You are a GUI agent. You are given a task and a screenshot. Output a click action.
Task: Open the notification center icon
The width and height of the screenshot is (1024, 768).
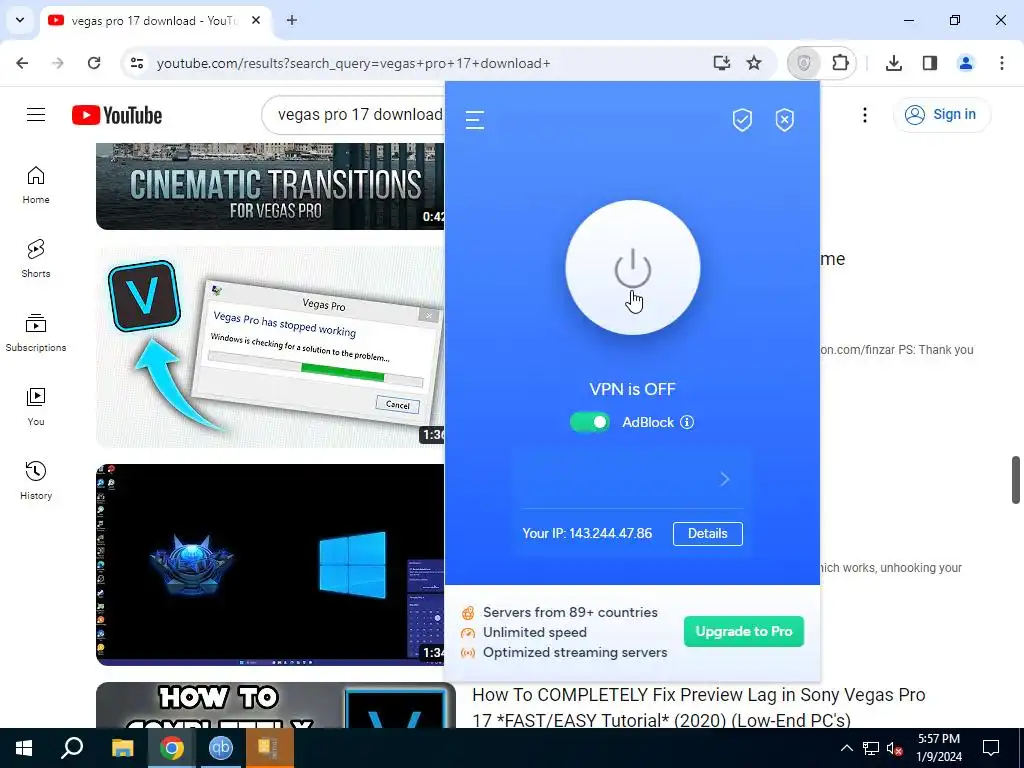point(991,748)
